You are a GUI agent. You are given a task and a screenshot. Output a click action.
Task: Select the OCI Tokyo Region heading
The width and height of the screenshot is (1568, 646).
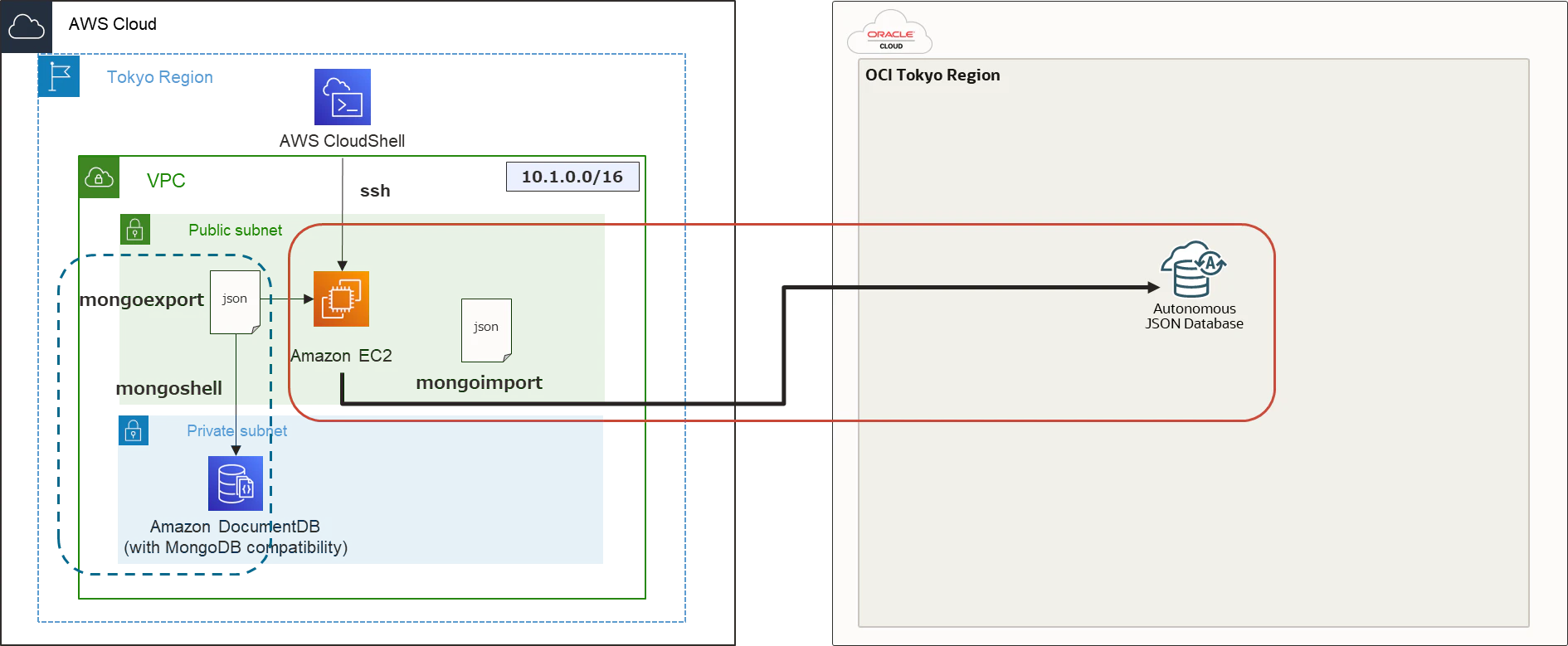pyautogui.click(x=933, y=75)
